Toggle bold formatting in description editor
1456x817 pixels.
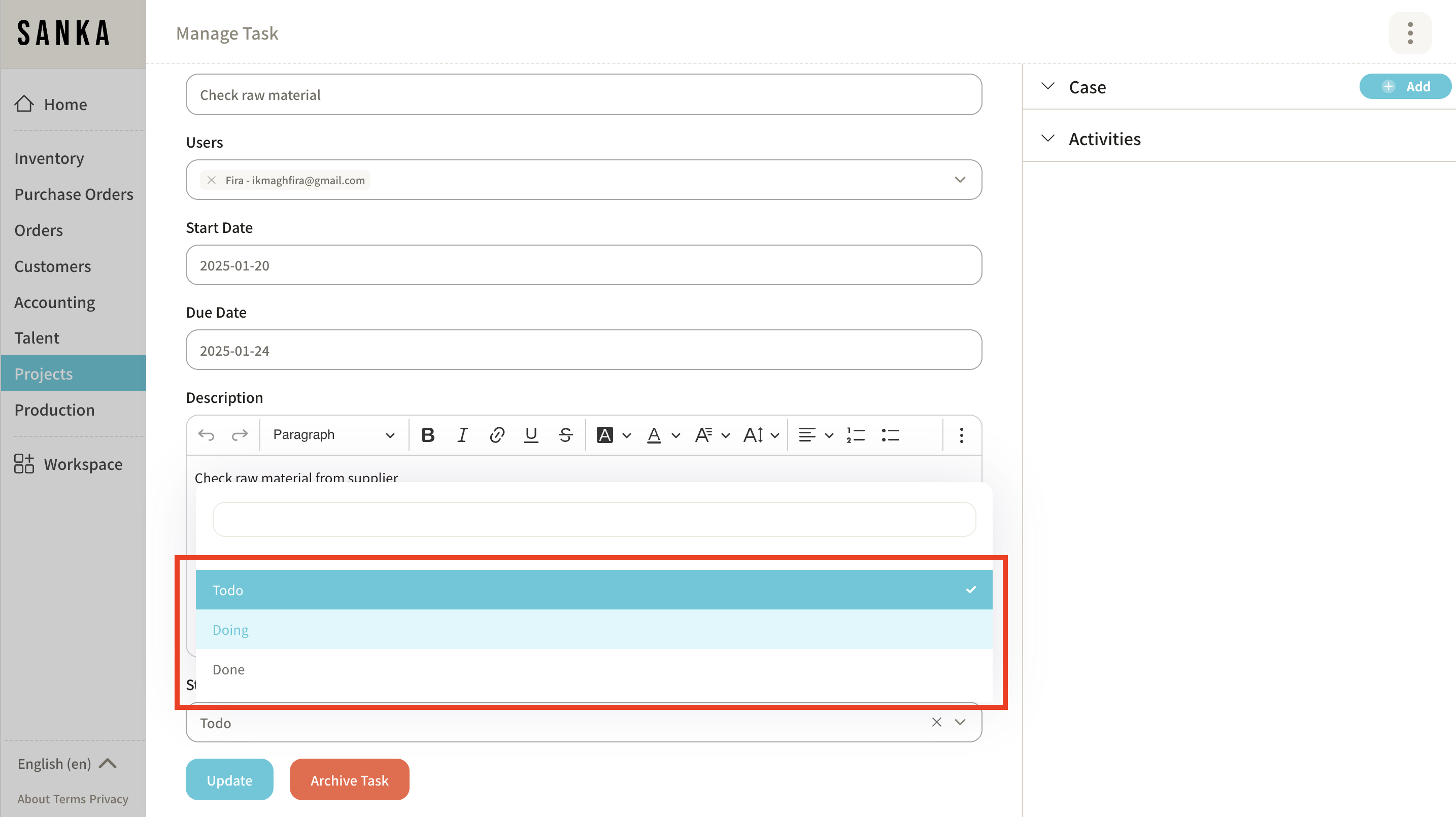(428, 434)
